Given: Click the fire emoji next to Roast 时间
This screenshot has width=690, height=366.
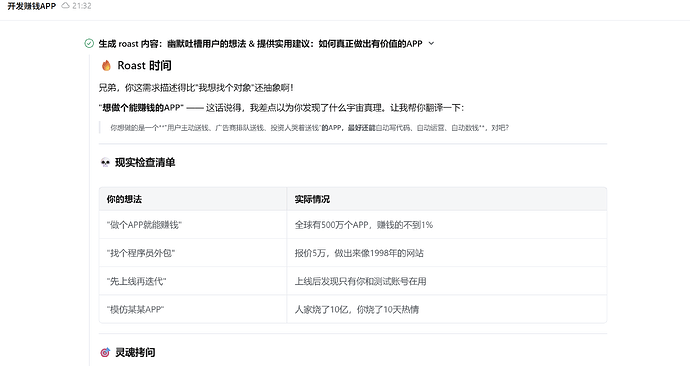Looking at the screenshot, I should 106,66.
